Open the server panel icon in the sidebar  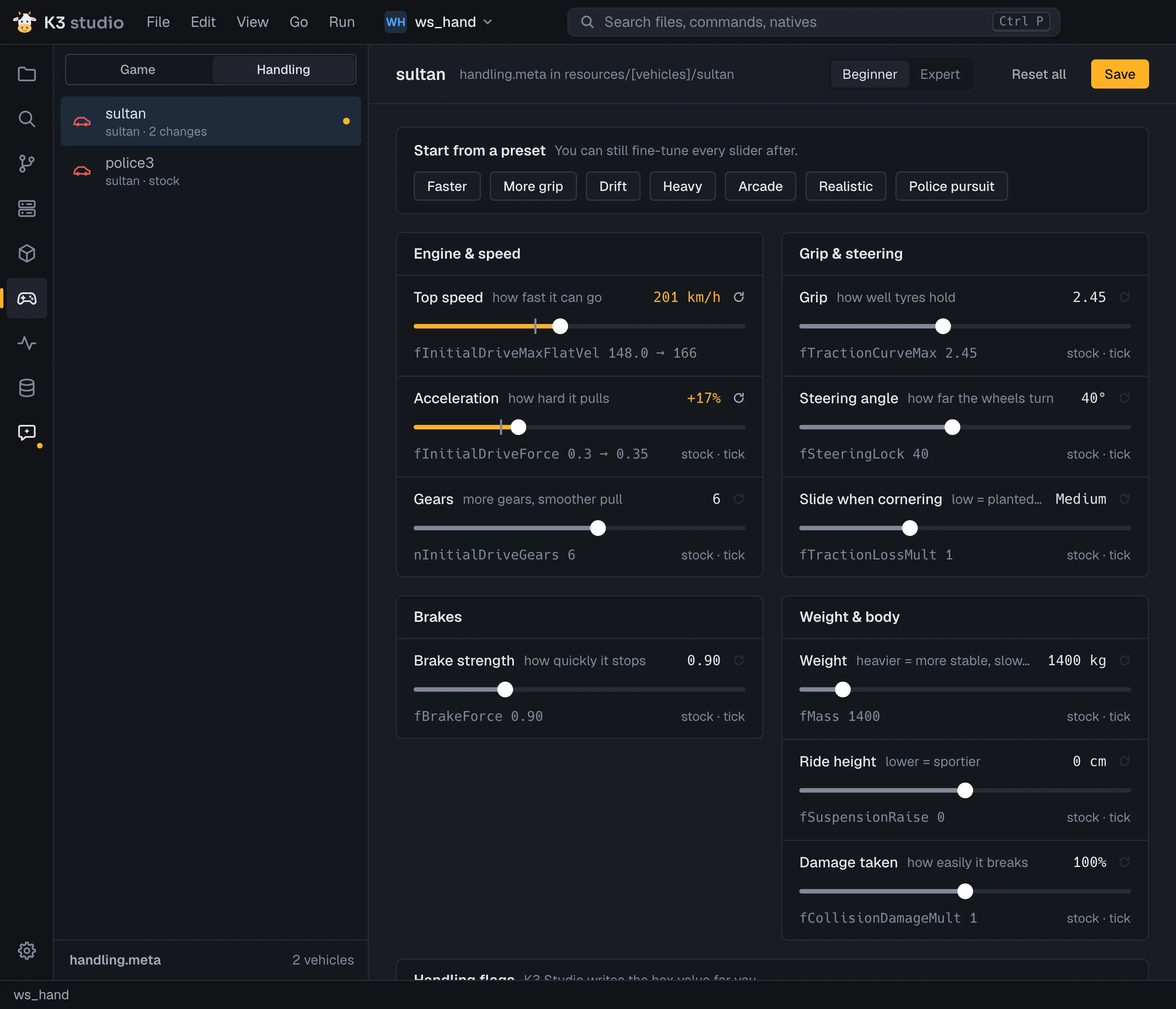27,209
